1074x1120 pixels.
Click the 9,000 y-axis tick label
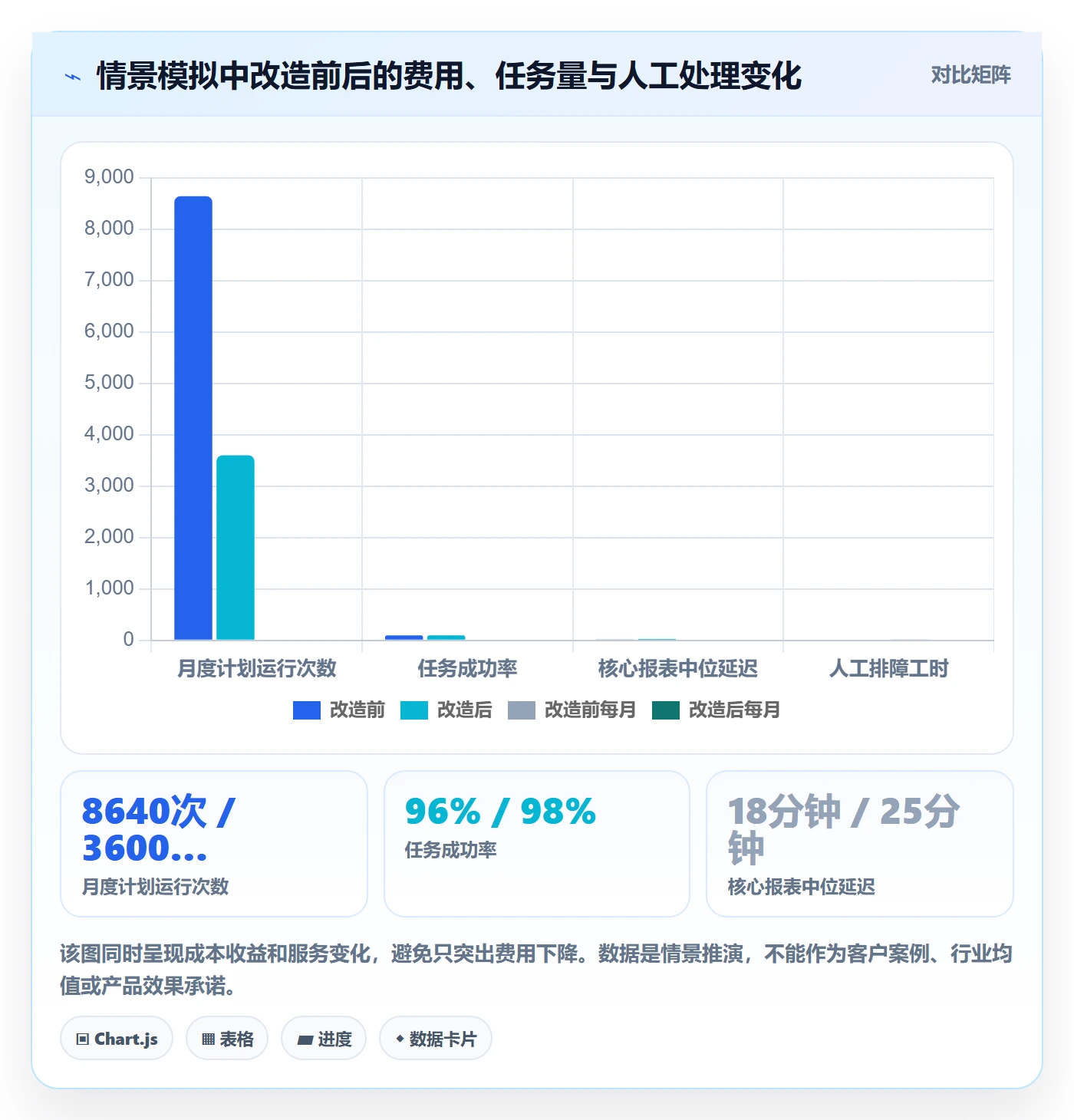(109, 177)
